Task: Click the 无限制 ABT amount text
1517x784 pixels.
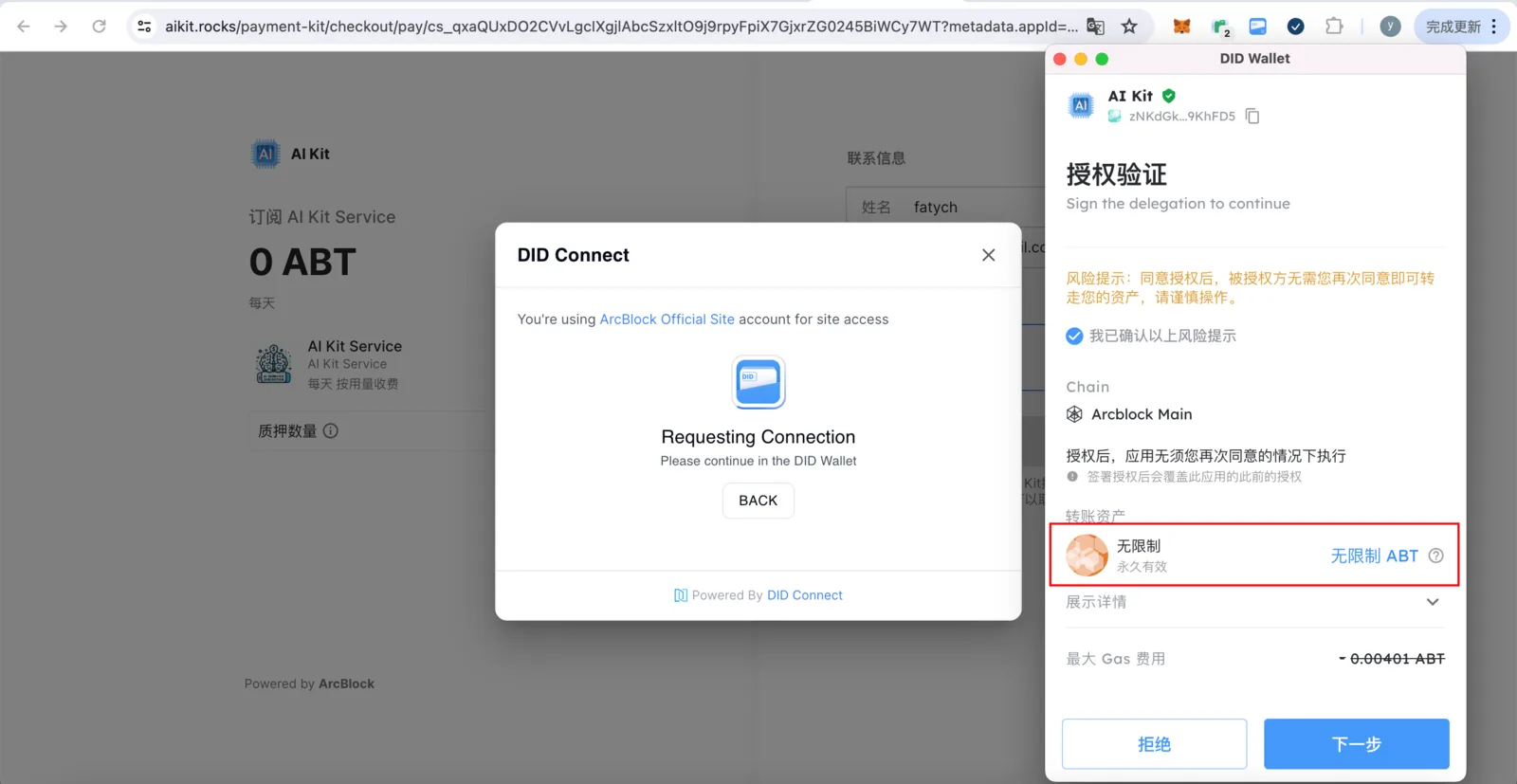Action: point(1375,556)
